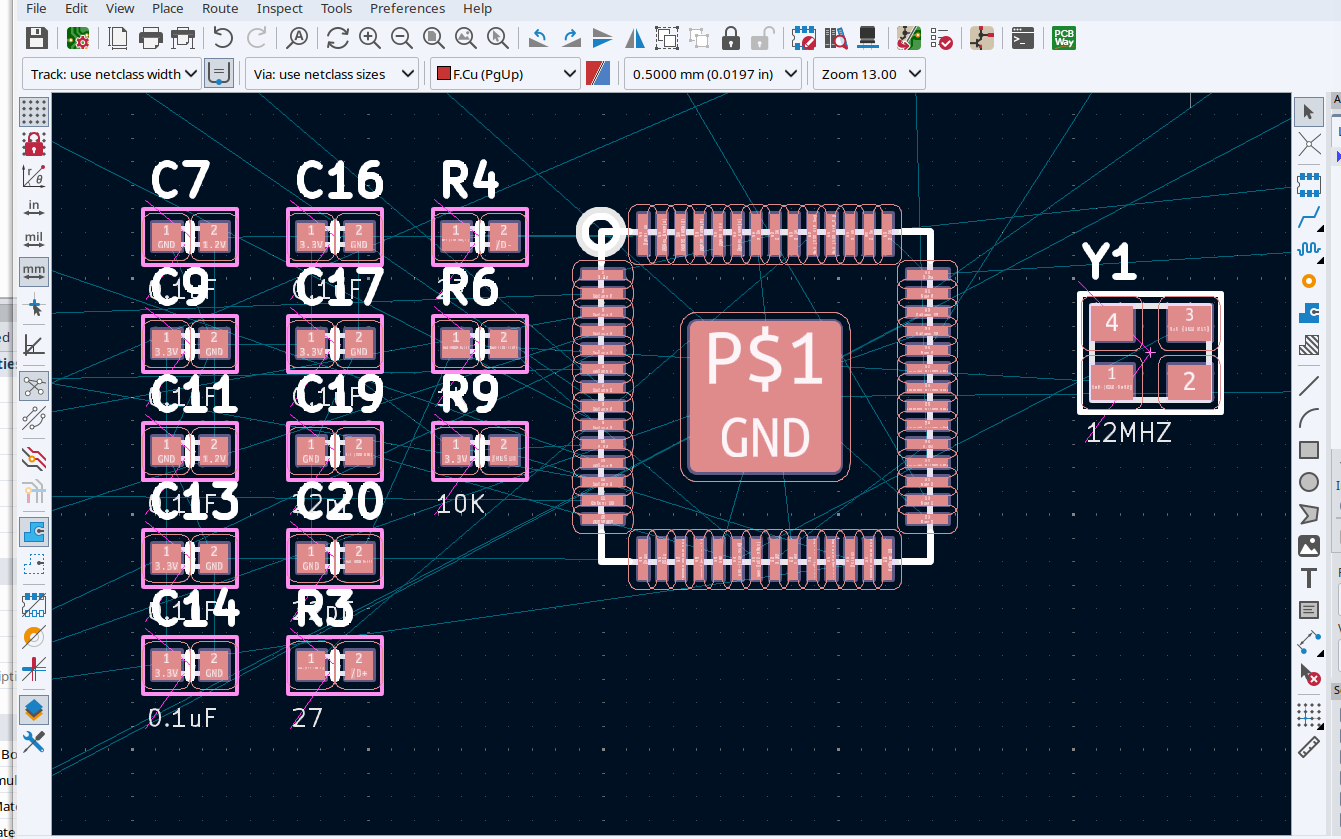Select the Add Vias tool
This screenshot has height=839, width=1341.
tap(1309, 281)
